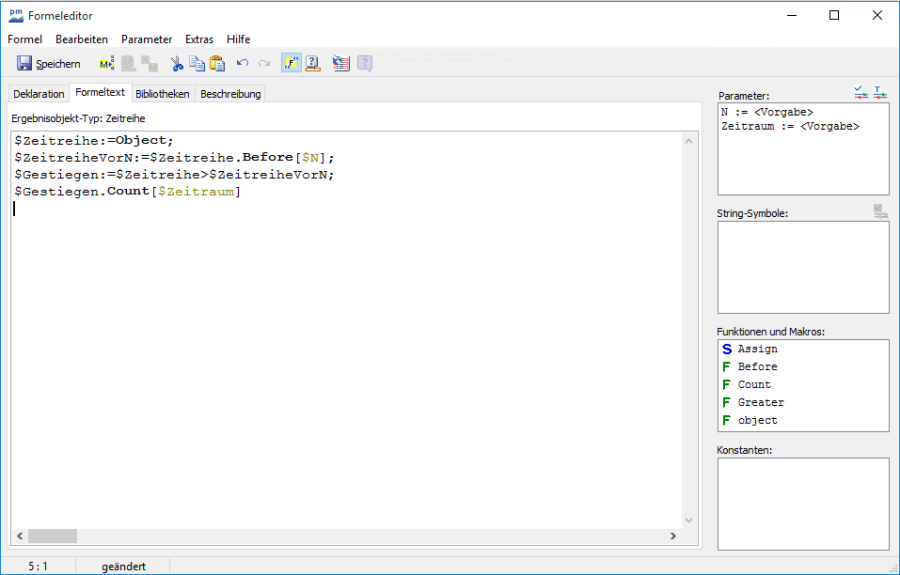900x575 pixels.
Task: Switch to the Deklaration tab
Action: point(39,94)
